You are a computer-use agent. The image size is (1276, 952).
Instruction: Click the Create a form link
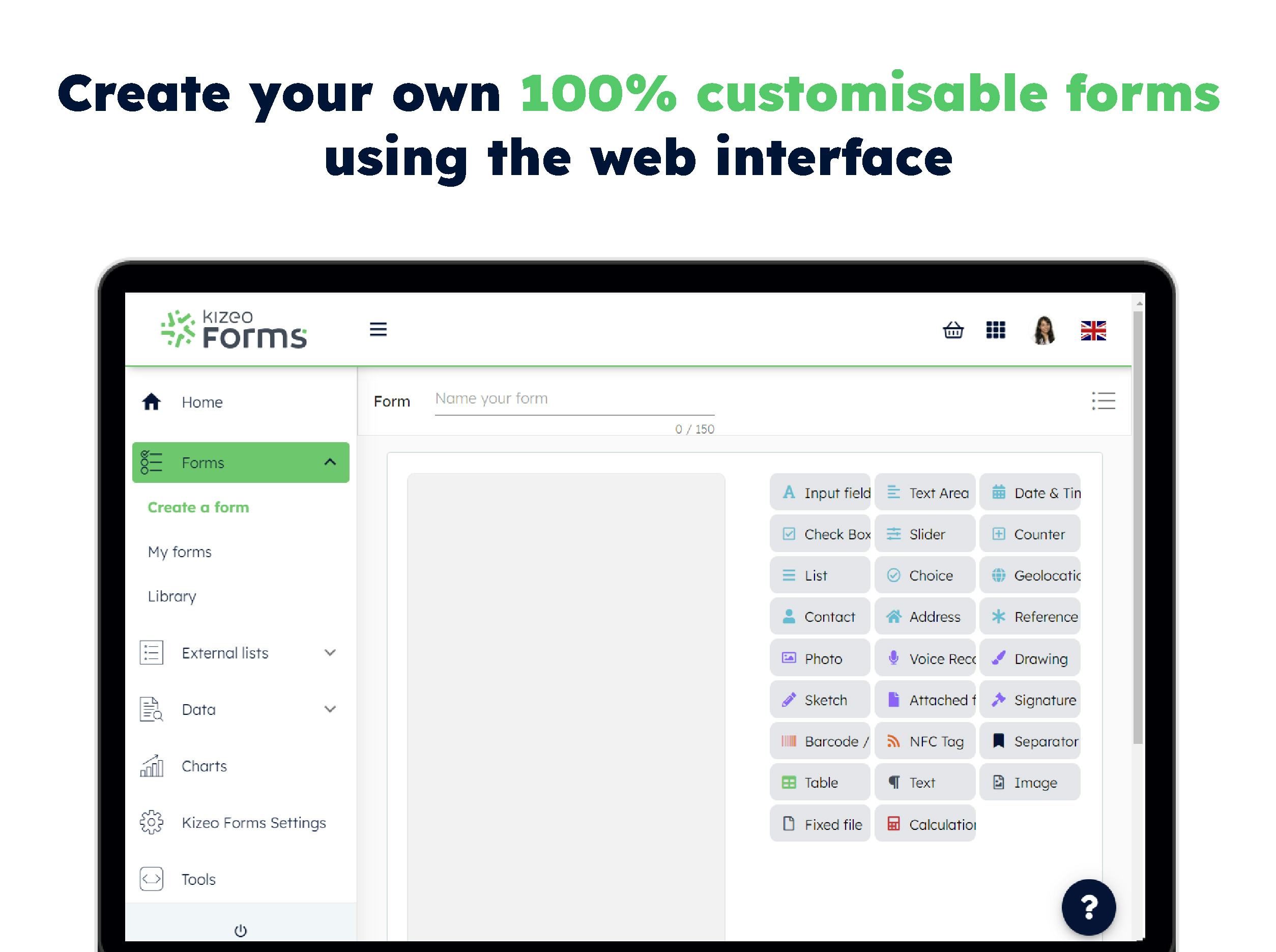tap(198, 507)
